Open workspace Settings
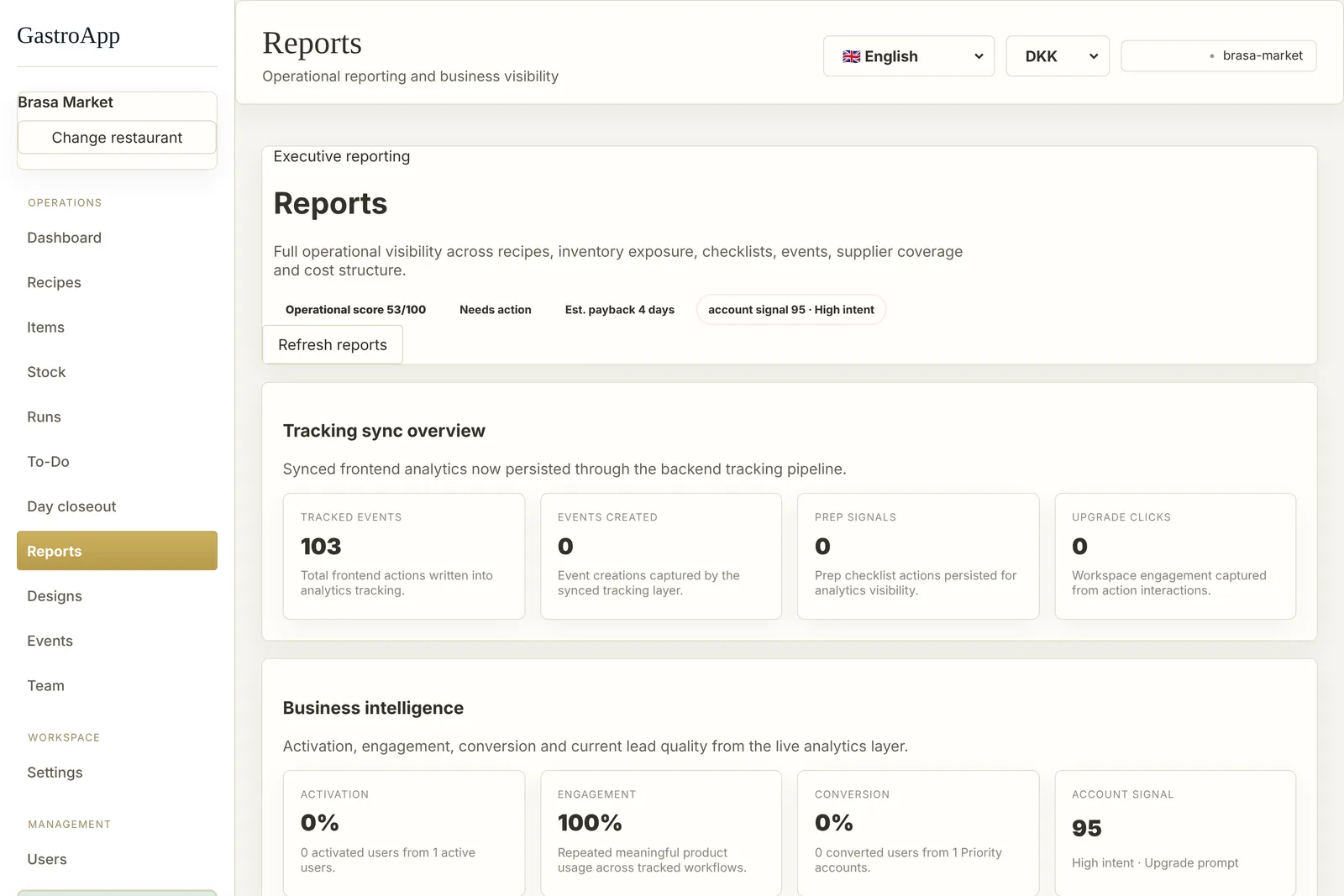 [117, 773]
